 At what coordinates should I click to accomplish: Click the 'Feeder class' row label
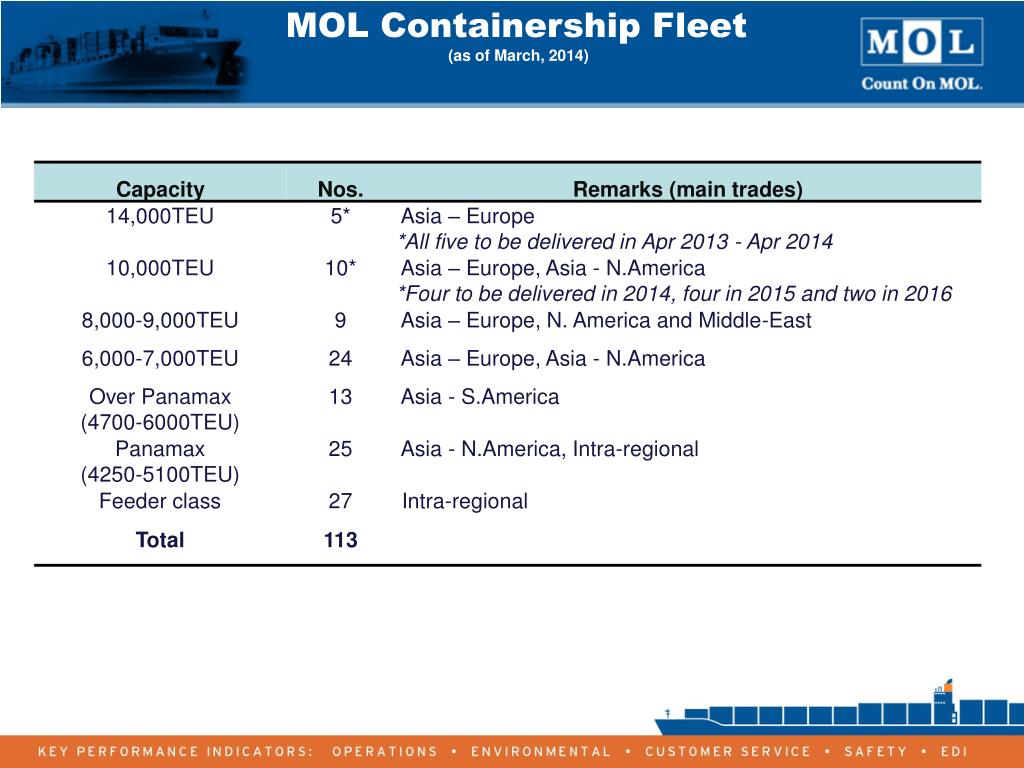[x=160, y=501]
